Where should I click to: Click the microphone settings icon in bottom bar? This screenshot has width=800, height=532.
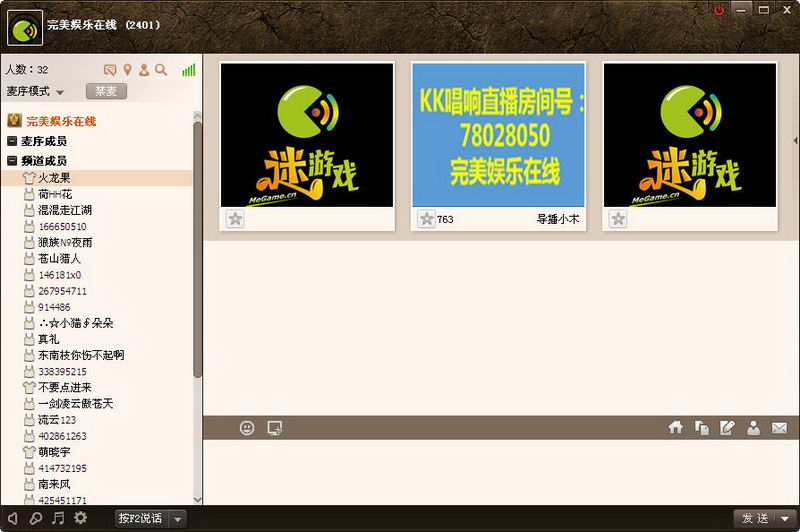click(35, 519)
